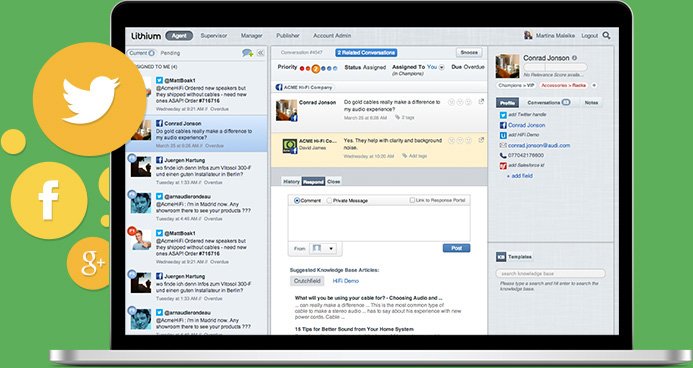The image size is (693, 368).
Task: Click the orange priority 2 marker
Action: point(316,68)
